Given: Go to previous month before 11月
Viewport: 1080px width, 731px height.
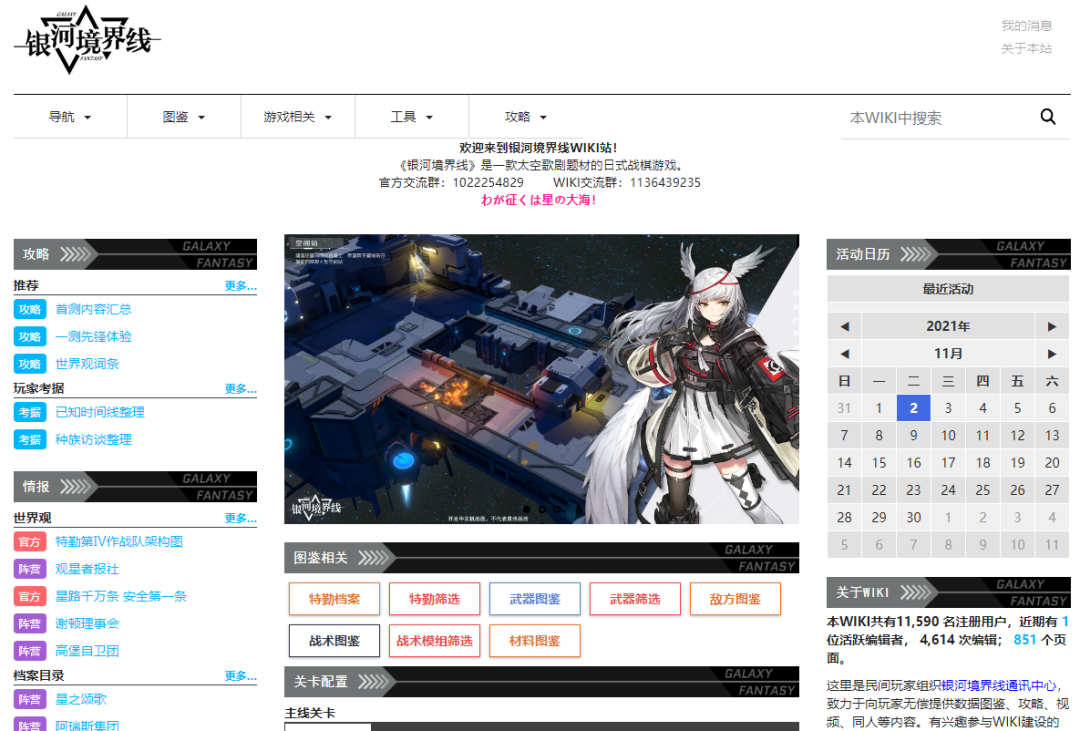Looking at the screenshot, I should (844, 354).
